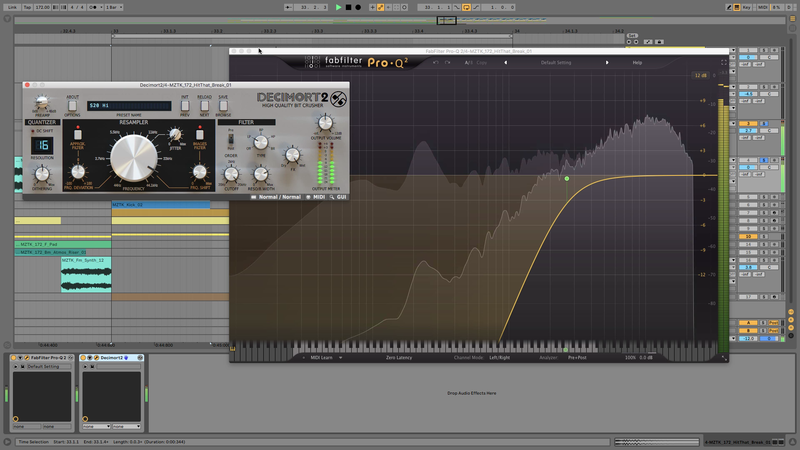Toggle Pro-Q 2 full screen icon

pos(723,62)
